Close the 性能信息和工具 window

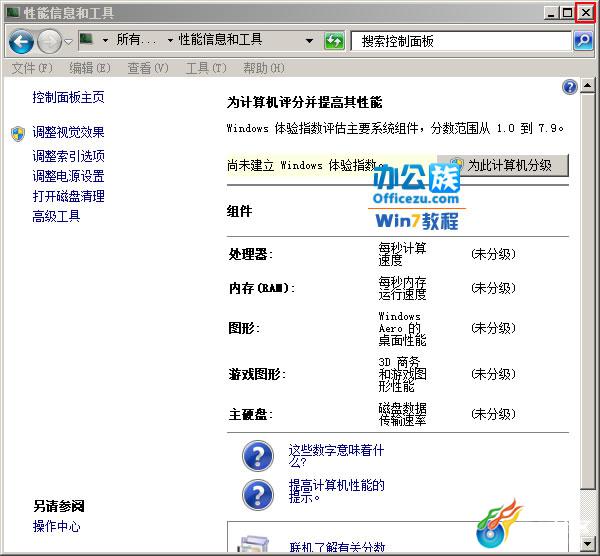[585, 13]
